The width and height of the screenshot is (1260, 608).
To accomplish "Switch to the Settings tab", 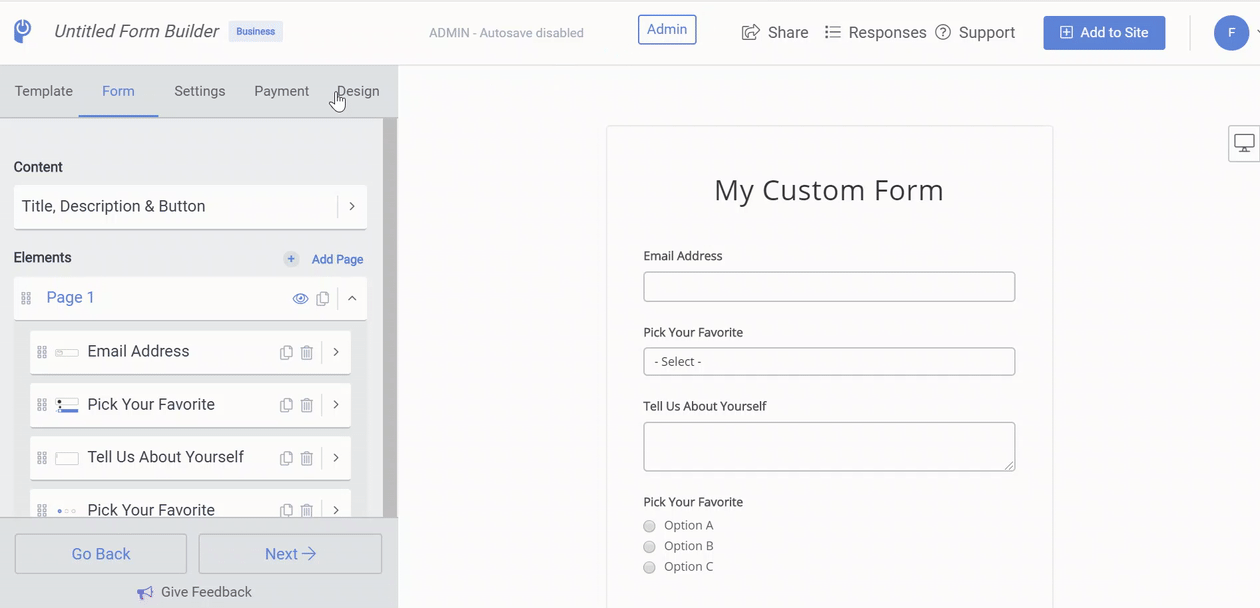I will [200, 91].
